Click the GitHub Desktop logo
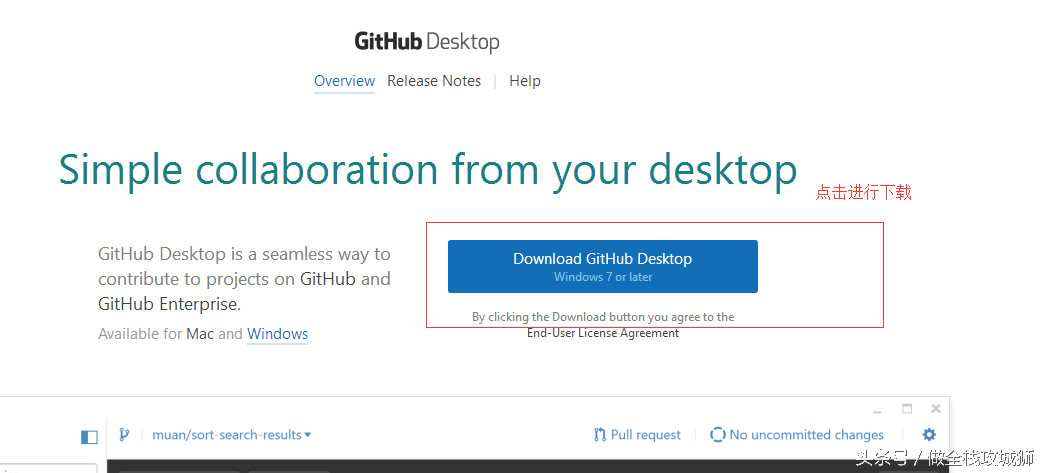This screenshot has height=473, width=1044. click(x=427, y=42)
